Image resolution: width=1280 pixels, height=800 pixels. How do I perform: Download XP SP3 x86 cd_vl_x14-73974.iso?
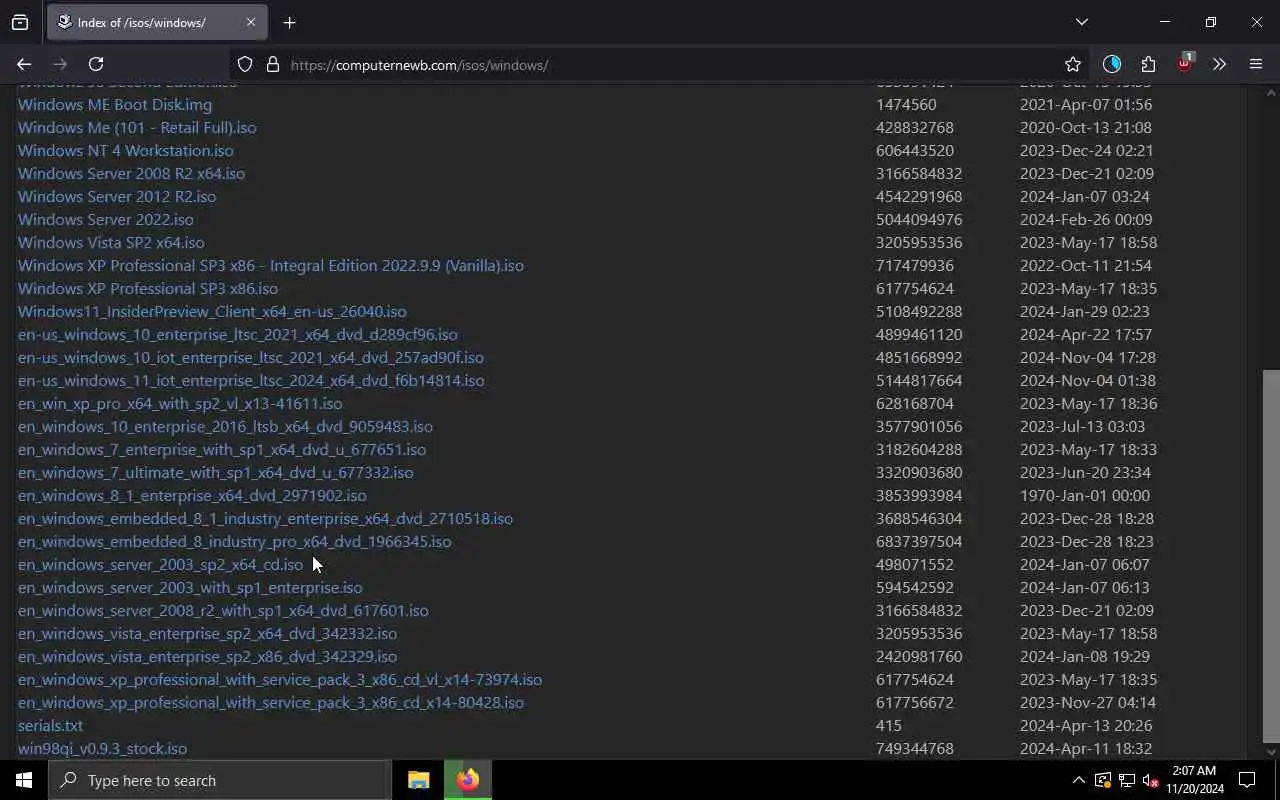click(280, 679)
